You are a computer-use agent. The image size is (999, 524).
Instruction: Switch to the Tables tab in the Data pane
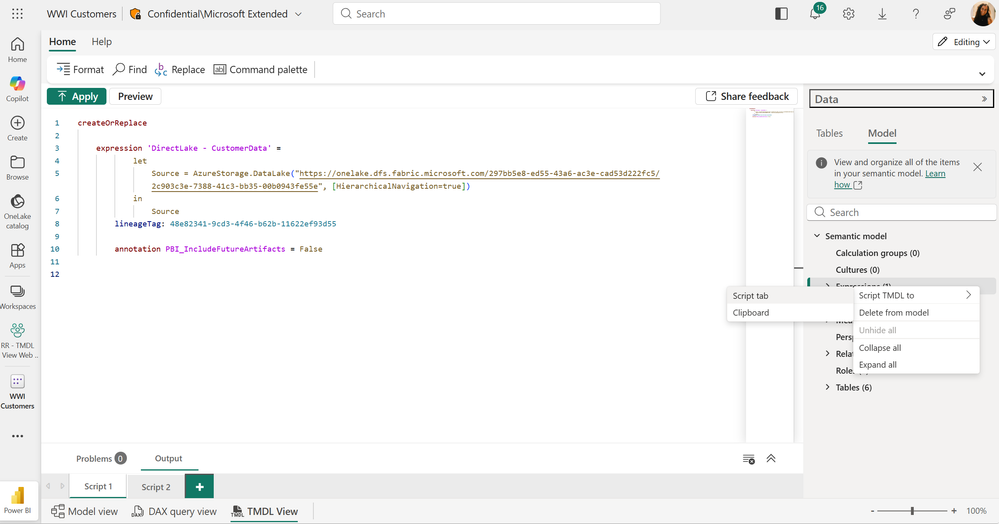[x=829, y=133]
